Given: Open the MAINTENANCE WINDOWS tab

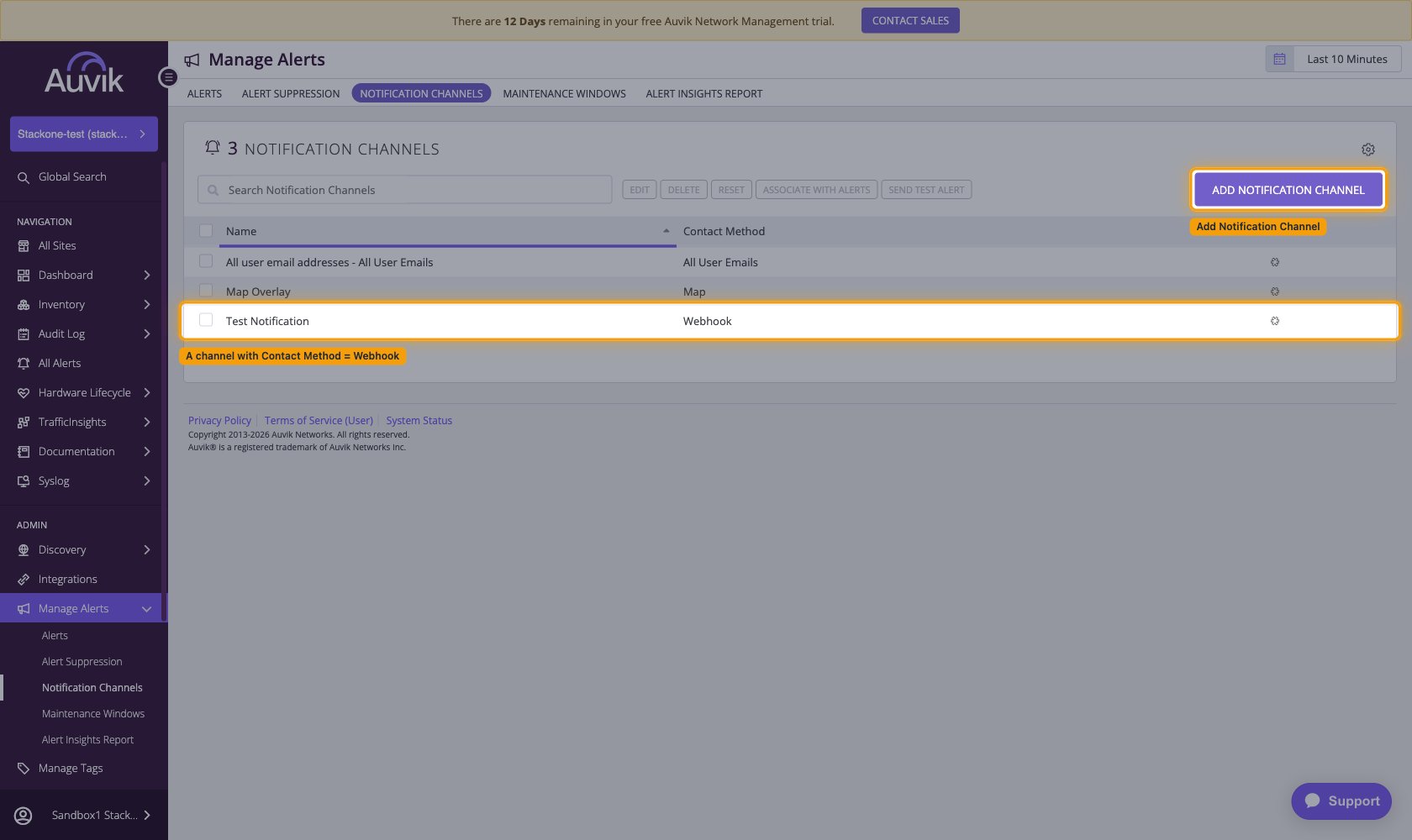Looking at the screenshot, I should (565, 94).
